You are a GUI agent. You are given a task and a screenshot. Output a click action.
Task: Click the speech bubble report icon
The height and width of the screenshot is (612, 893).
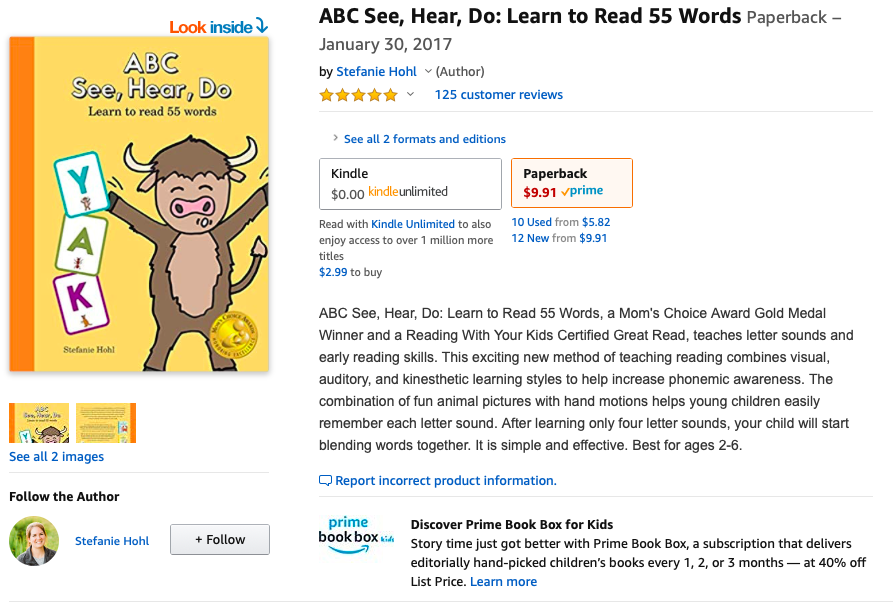pos(325,480)
